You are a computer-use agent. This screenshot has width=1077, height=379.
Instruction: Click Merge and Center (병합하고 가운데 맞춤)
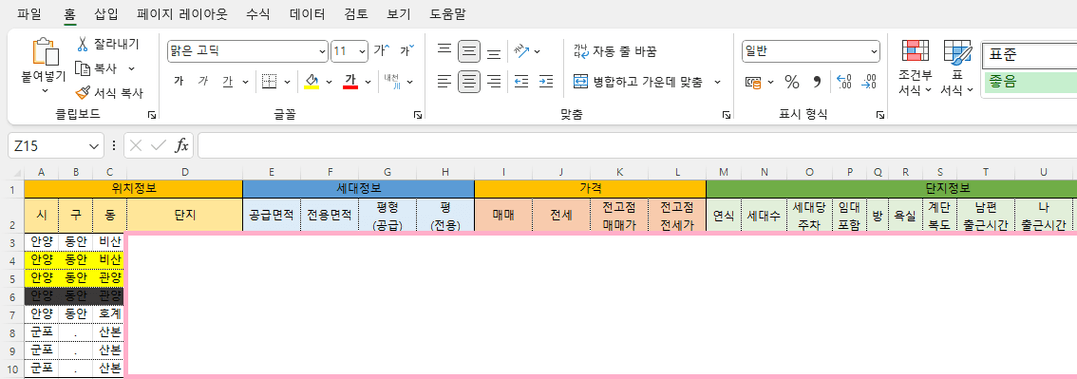tap(639, 82)
